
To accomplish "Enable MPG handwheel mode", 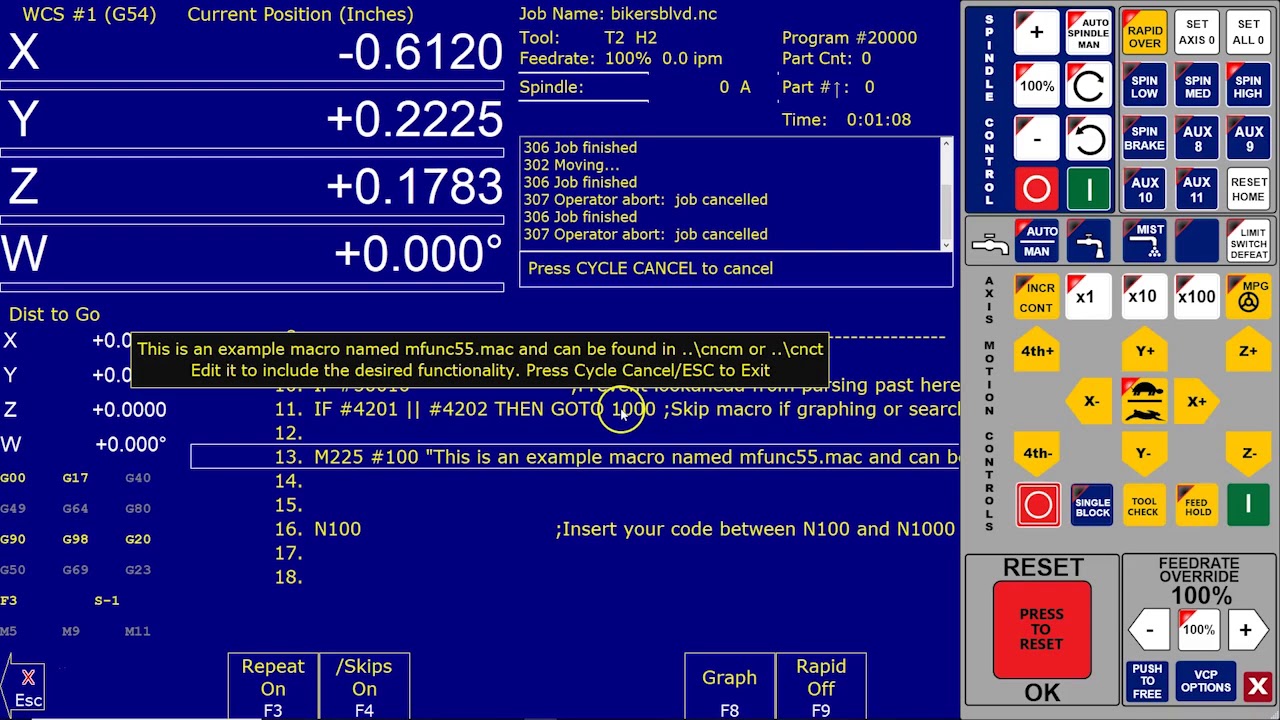I will point(1248,297).
